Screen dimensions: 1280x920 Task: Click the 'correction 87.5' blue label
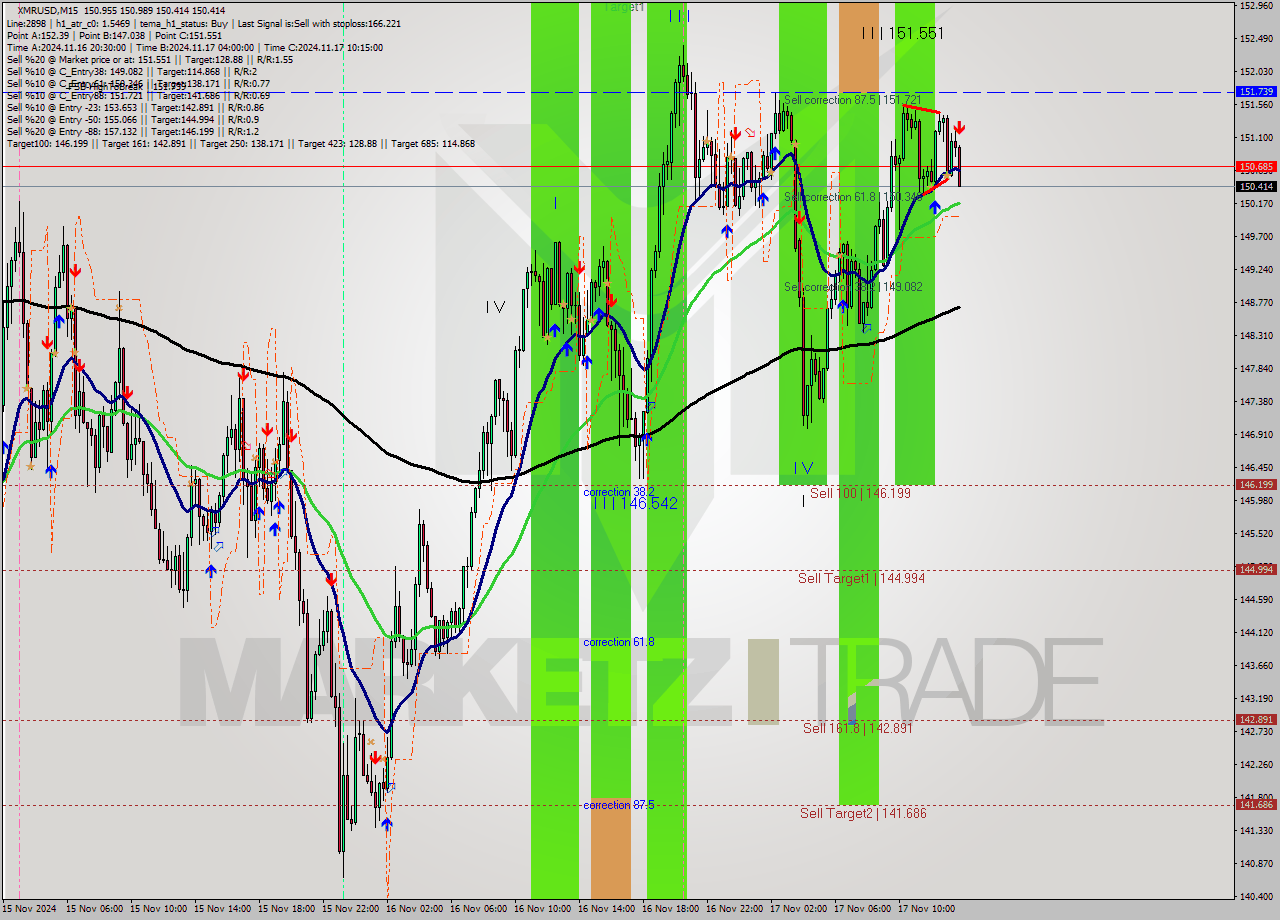coord(619,805)
